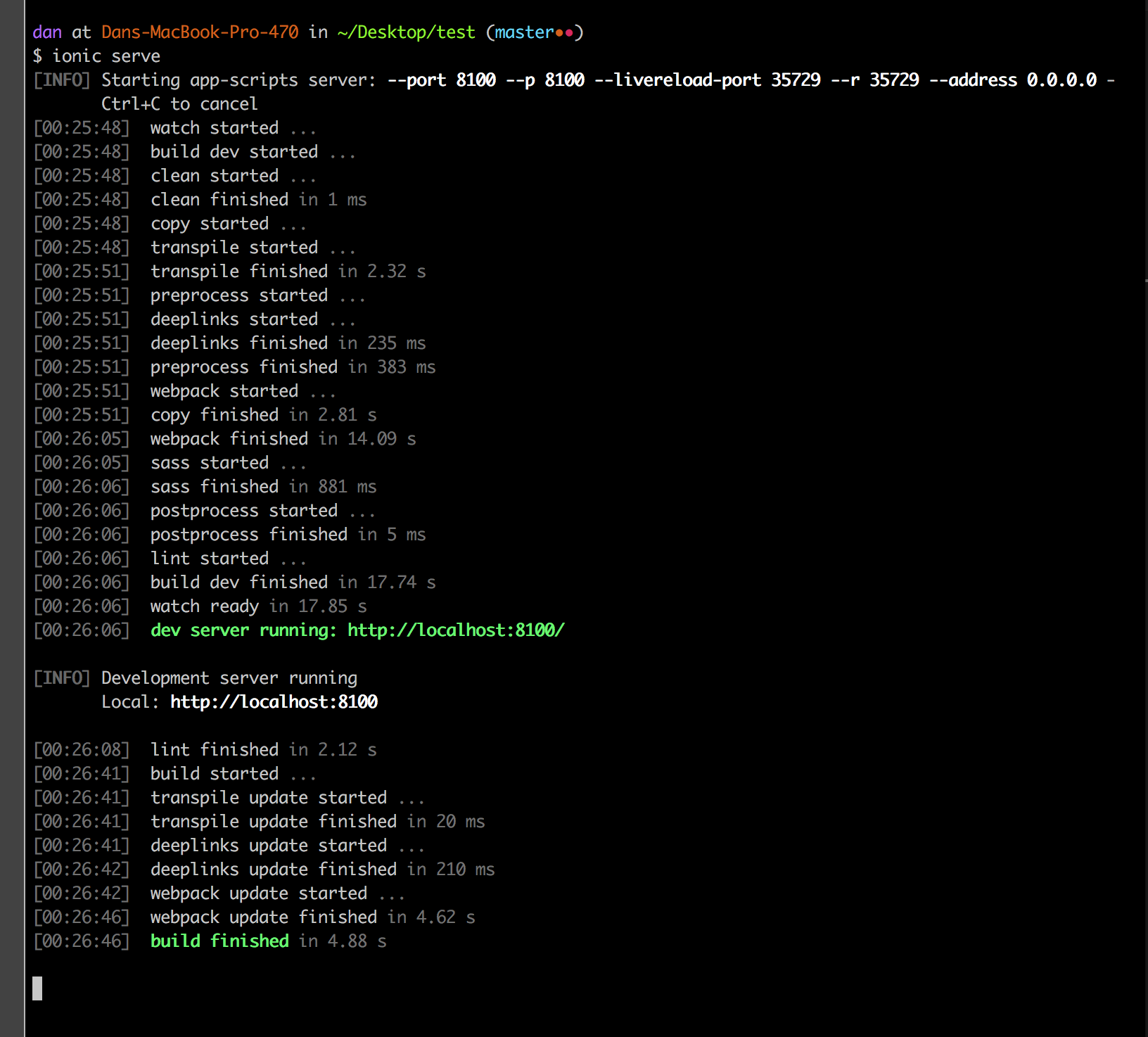Screen dimensions: 1148x1037
Task: Click the Local http://localhost:8100 URL
Action: coord(274,702)
